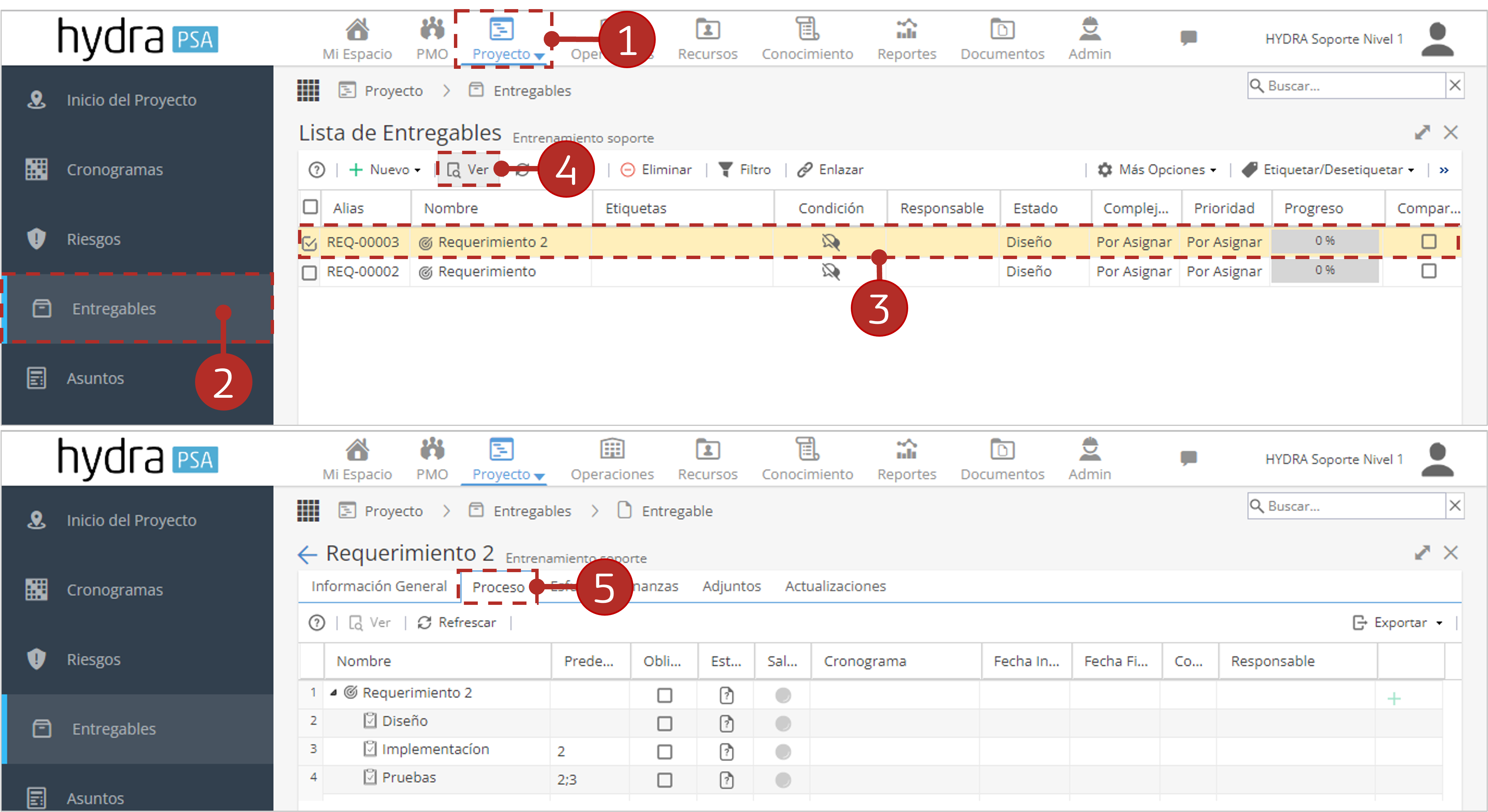Viewport: 1488px width, 812px height.
Task: Switch to Información General tab
Action: tap(379, 586)
